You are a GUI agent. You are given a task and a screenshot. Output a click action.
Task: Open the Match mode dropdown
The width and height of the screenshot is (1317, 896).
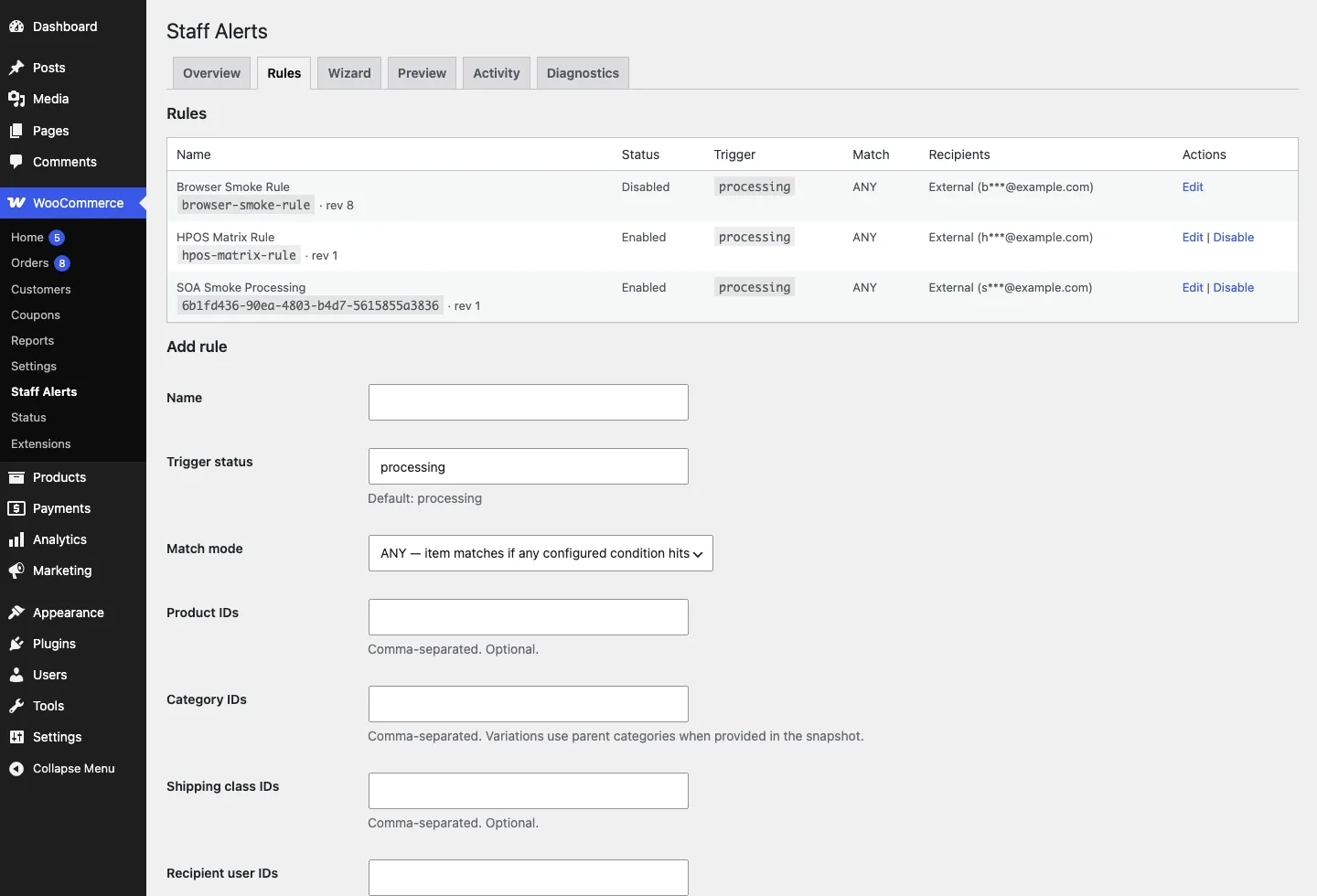[x=541, y=553]
